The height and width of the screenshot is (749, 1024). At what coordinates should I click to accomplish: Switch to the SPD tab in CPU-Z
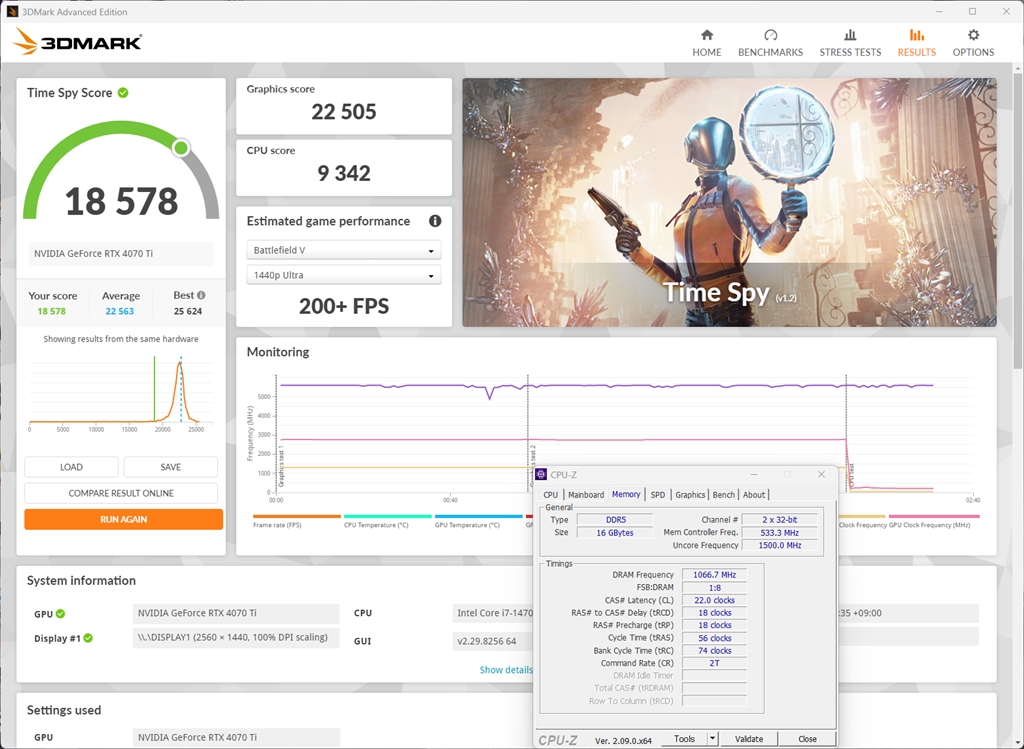click(x=658, y=495)
